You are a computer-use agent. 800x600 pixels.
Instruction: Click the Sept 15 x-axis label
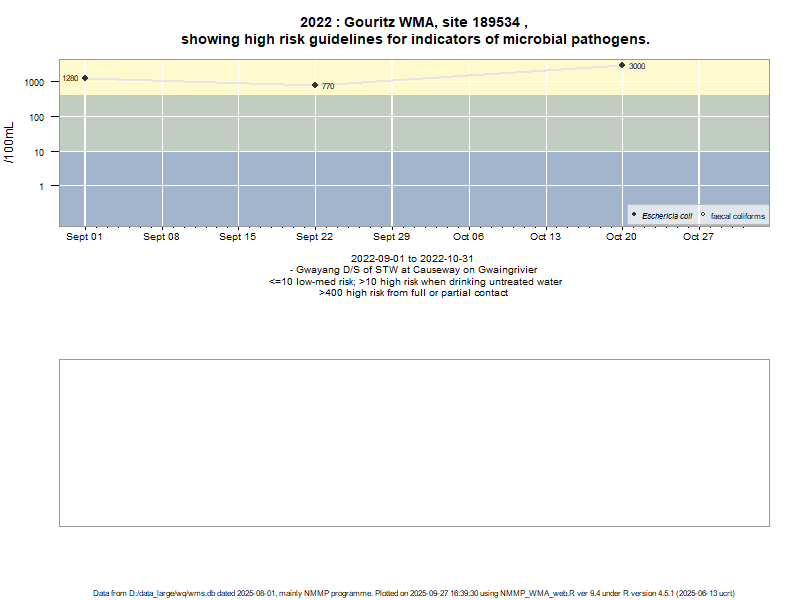click(x=238, y=237)
